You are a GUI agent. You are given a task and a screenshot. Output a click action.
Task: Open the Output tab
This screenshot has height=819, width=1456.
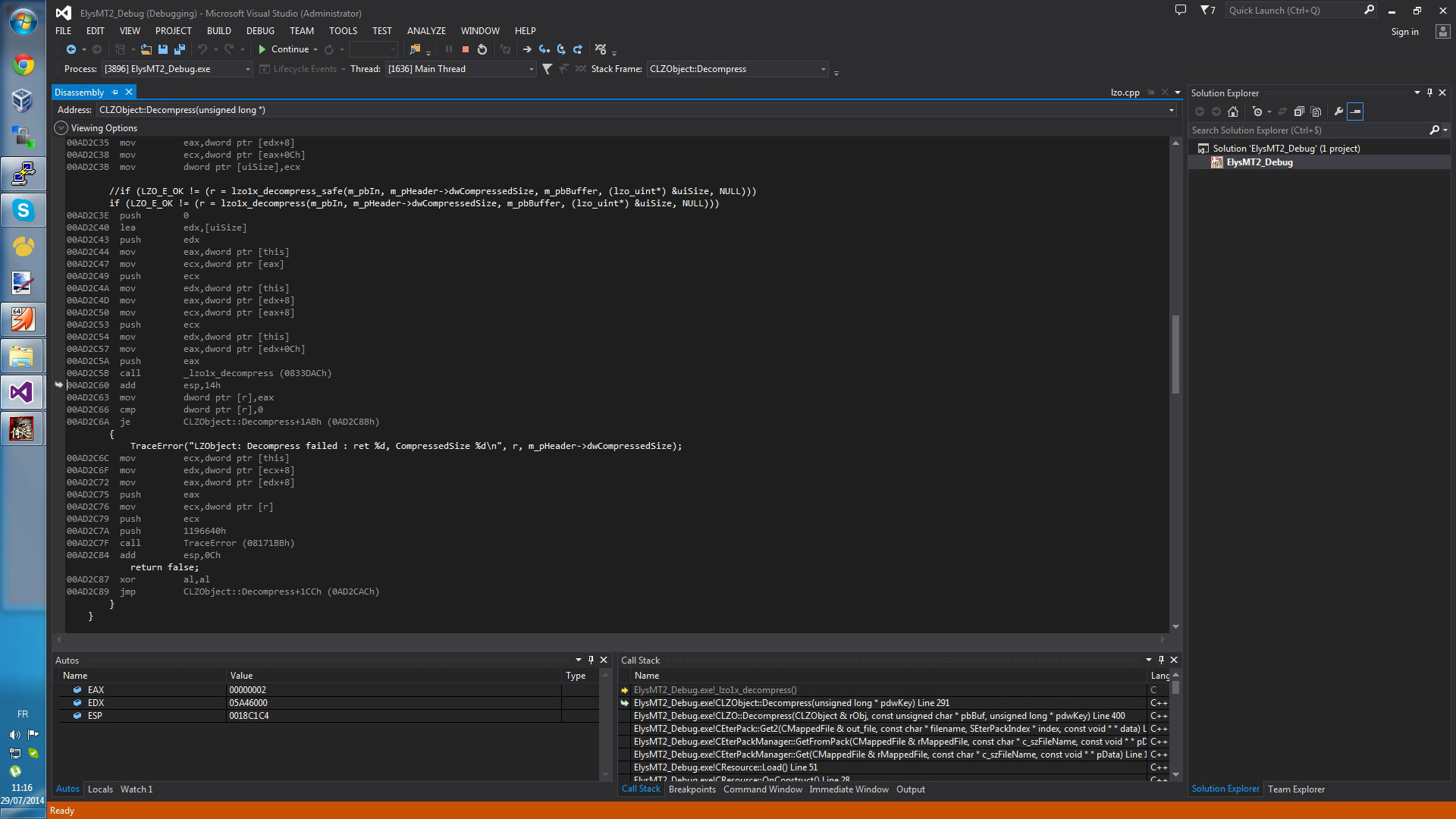(x=910, y=789)
